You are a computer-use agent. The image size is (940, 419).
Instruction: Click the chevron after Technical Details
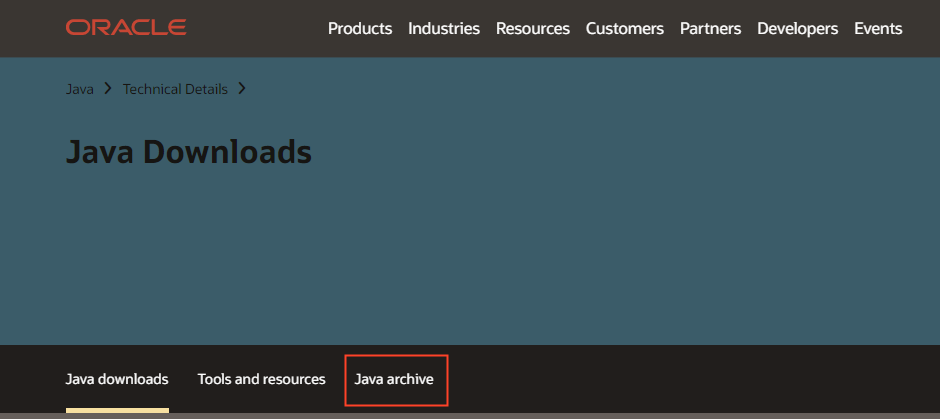click(241, 89)
